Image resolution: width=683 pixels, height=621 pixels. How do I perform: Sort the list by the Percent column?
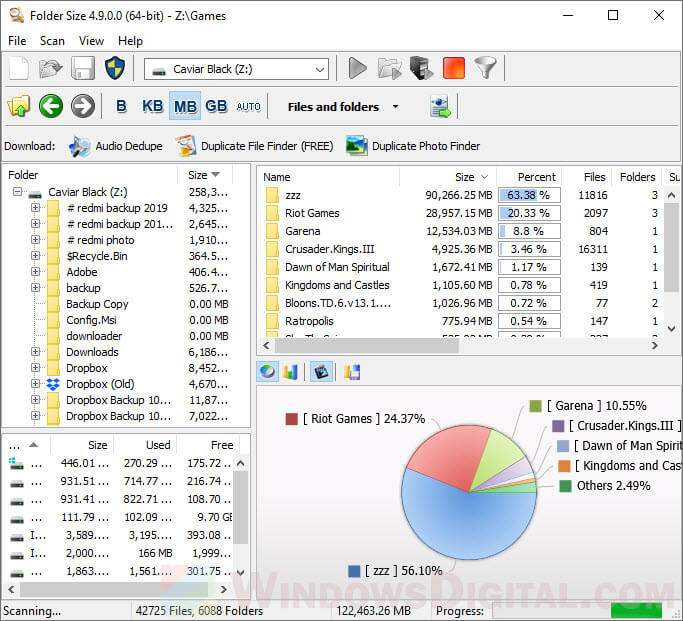click(529, 177)
